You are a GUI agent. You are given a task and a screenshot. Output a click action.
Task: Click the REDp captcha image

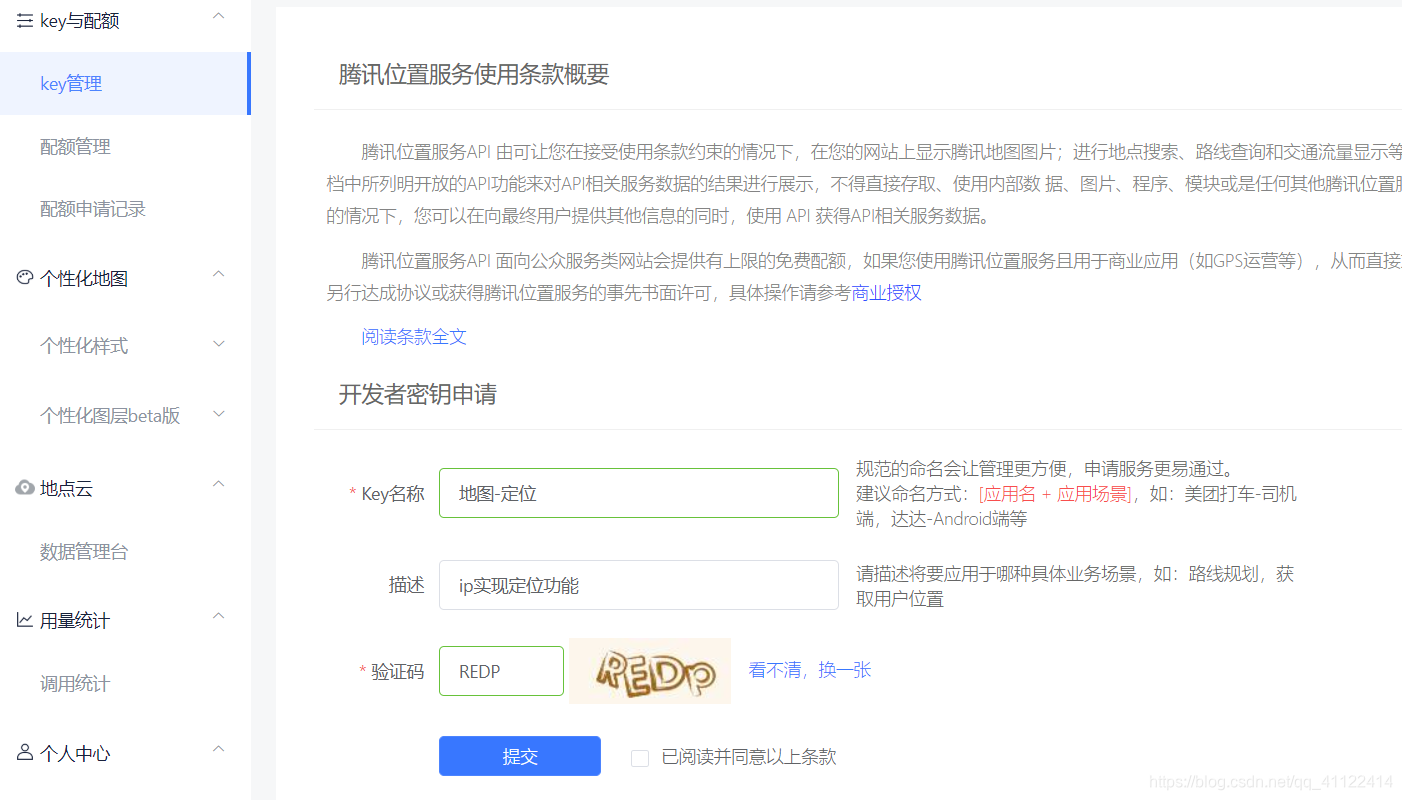[x=650, y=671]
